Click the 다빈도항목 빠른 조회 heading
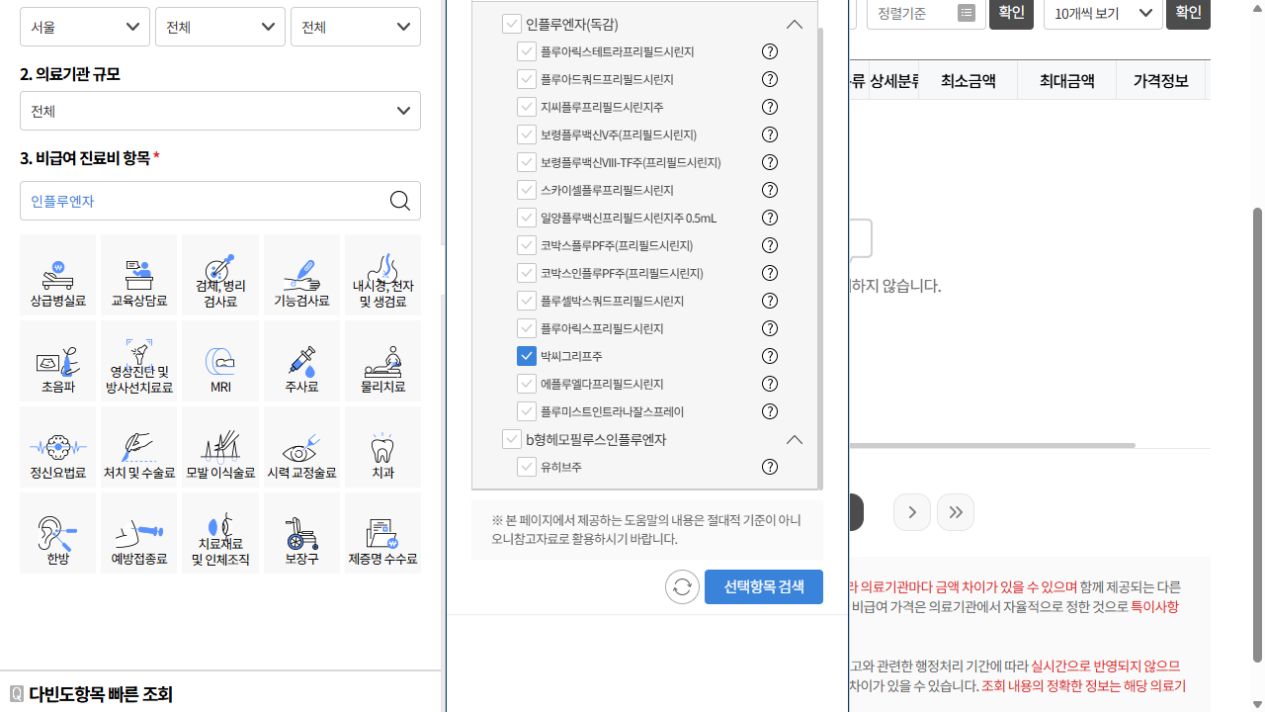This screenshot has height=712, width=1265. [100, 693]
